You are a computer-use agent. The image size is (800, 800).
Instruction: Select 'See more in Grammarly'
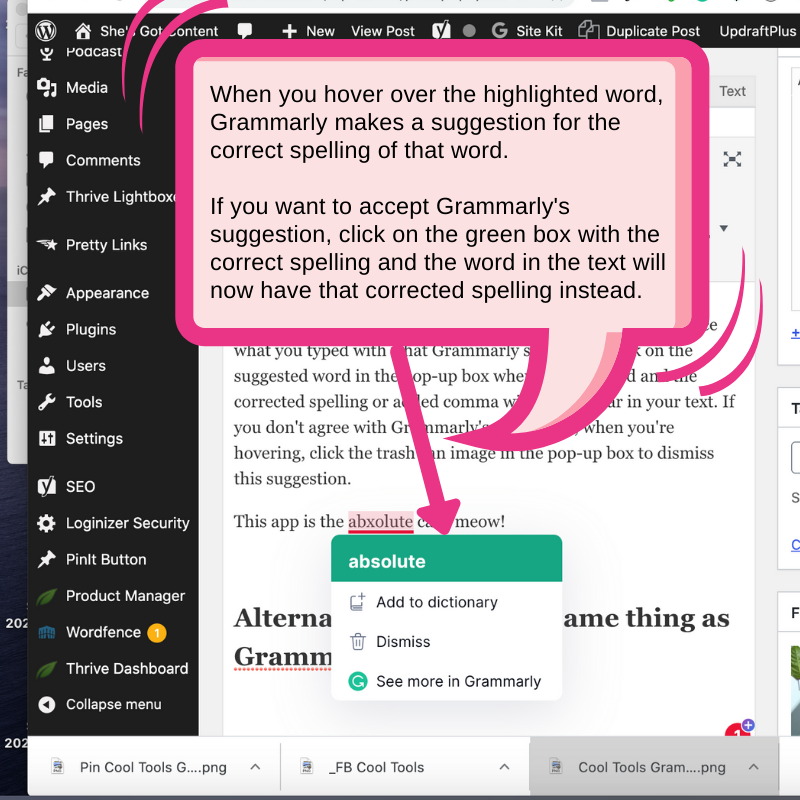pyautogui.click(x=458, y=682)
